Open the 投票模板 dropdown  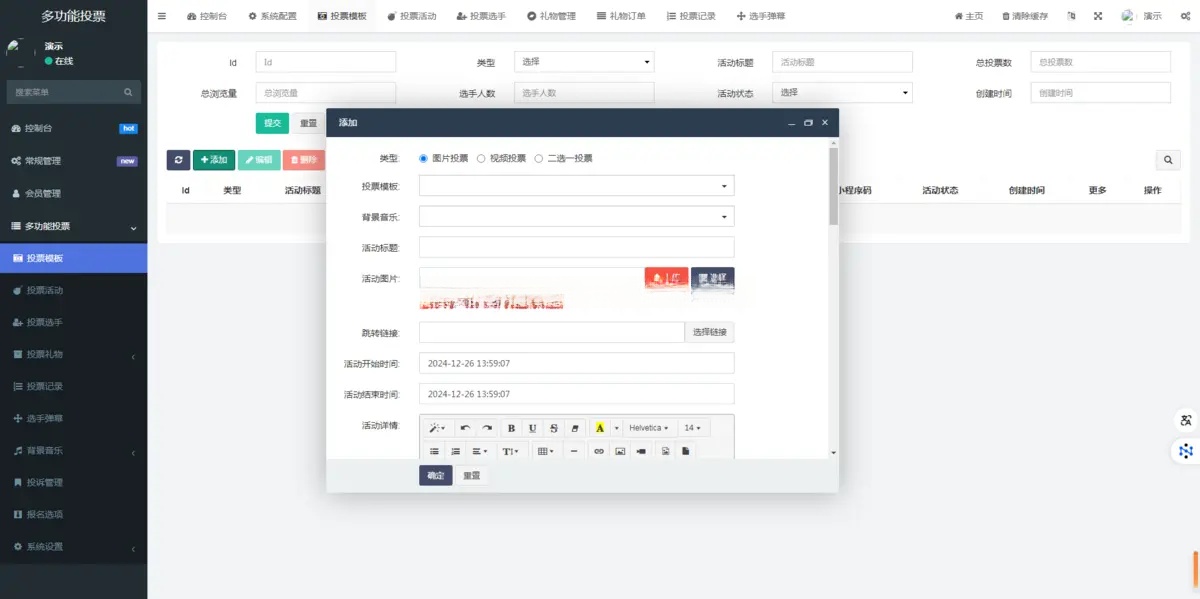pyautogui.click(x=576, y=186)
